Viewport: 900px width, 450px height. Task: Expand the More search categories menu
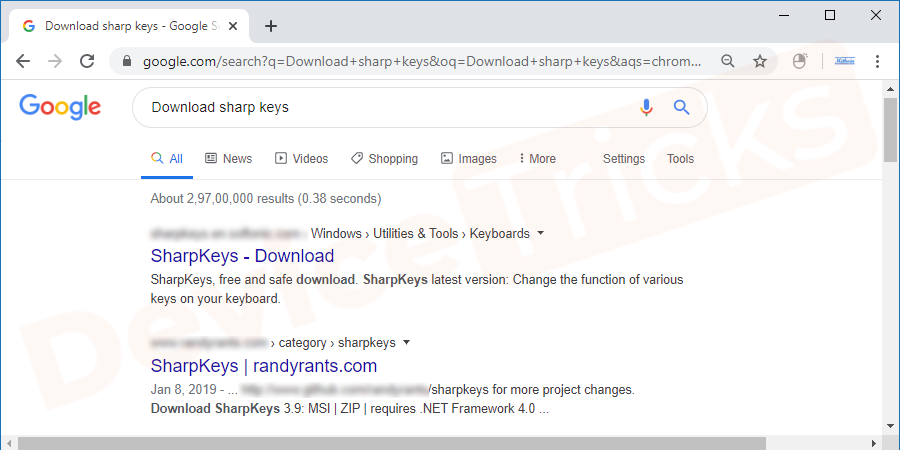[x=537, y=159]
